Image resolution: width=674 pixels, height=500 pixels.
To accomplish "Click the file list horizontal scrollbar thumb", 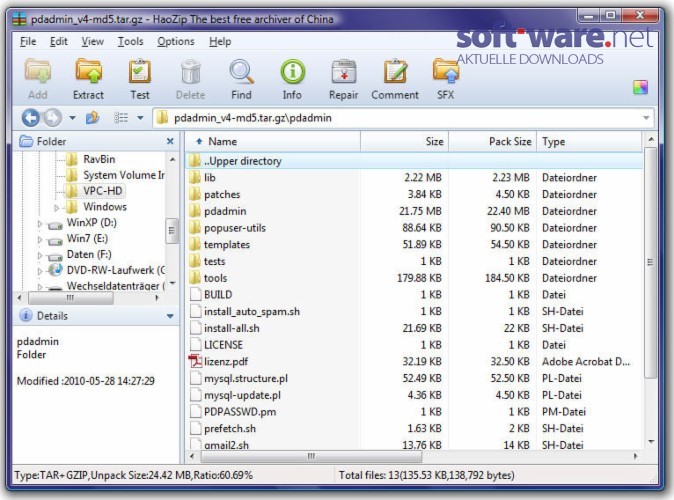I will pos(311,456).
